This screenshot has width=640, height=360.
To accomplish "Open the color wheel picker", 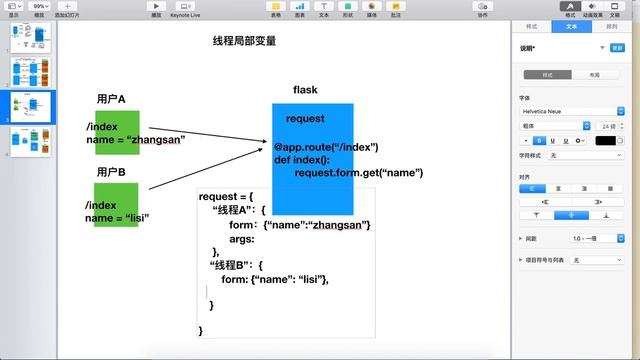I will (620, 141).
